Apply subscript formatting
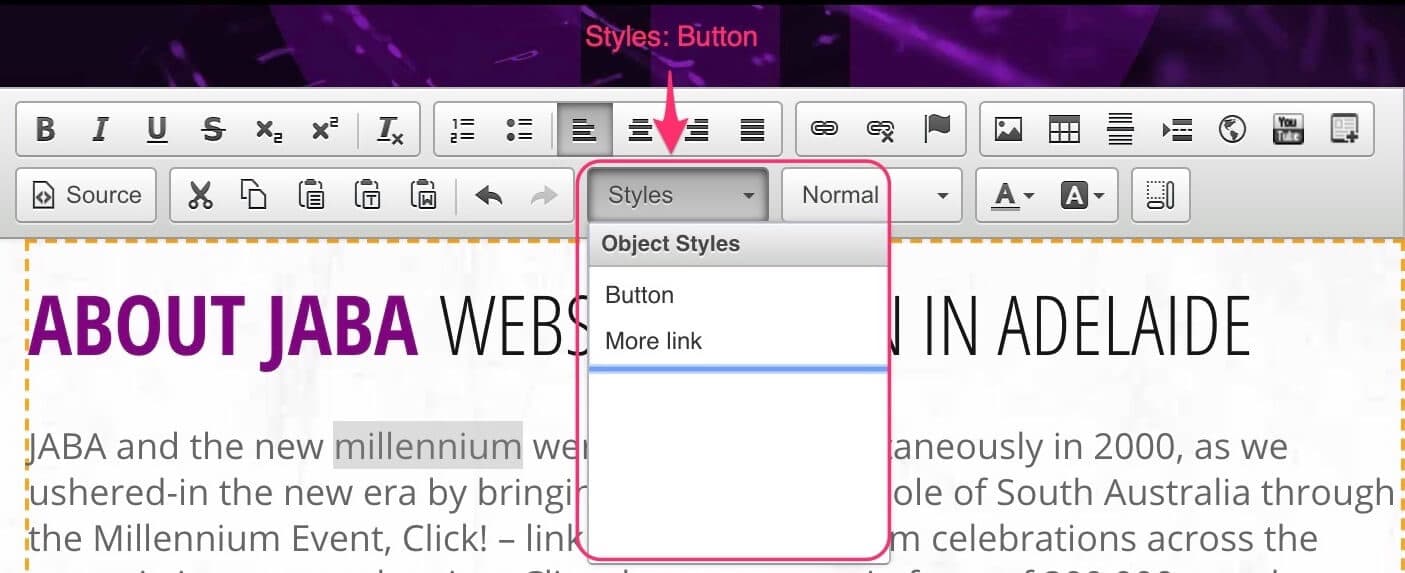The width and height of the screenshot is (1405, 573). click(x=268, y=129)
